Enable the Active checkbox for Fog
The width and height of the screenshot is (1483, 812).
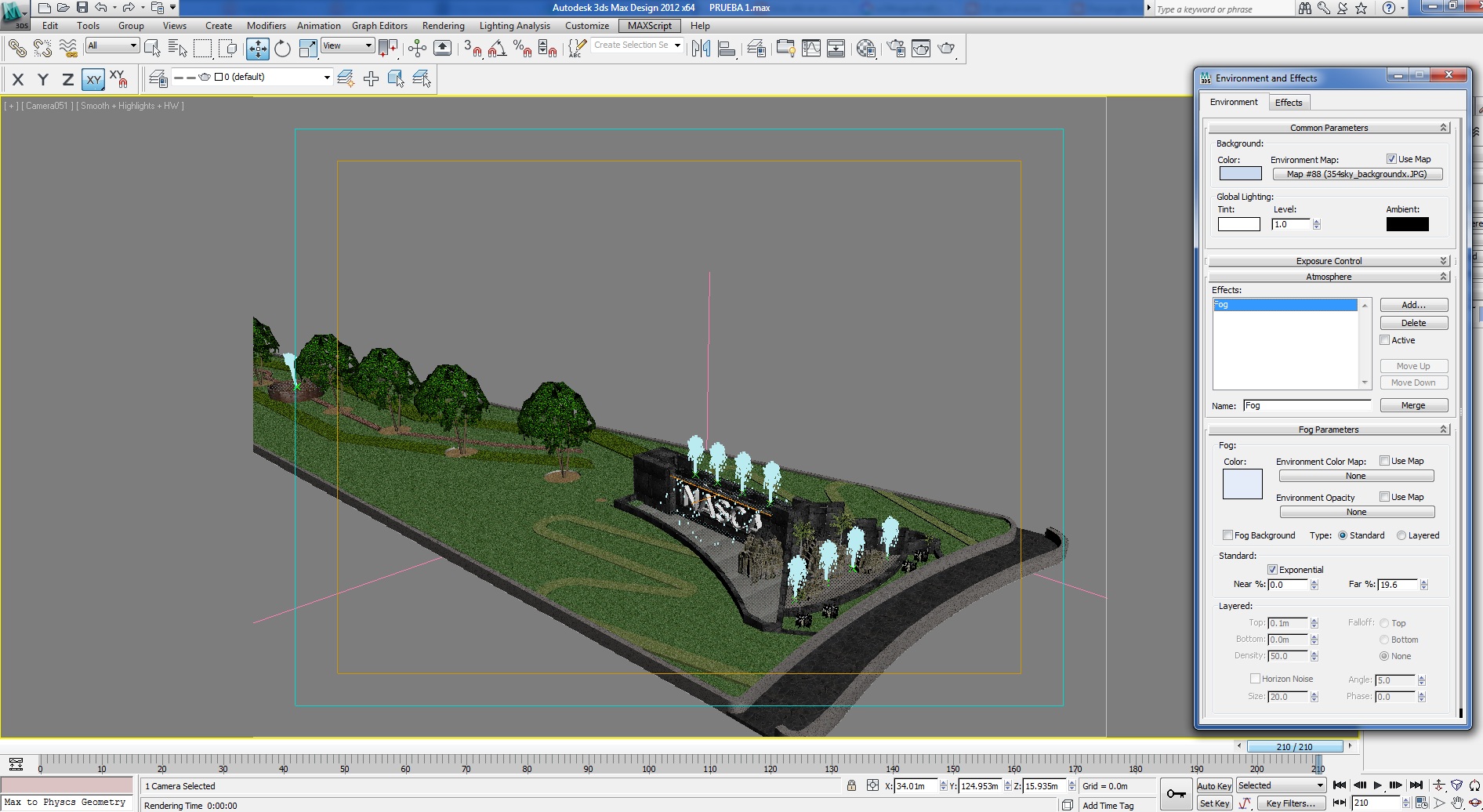[1385, 340]
